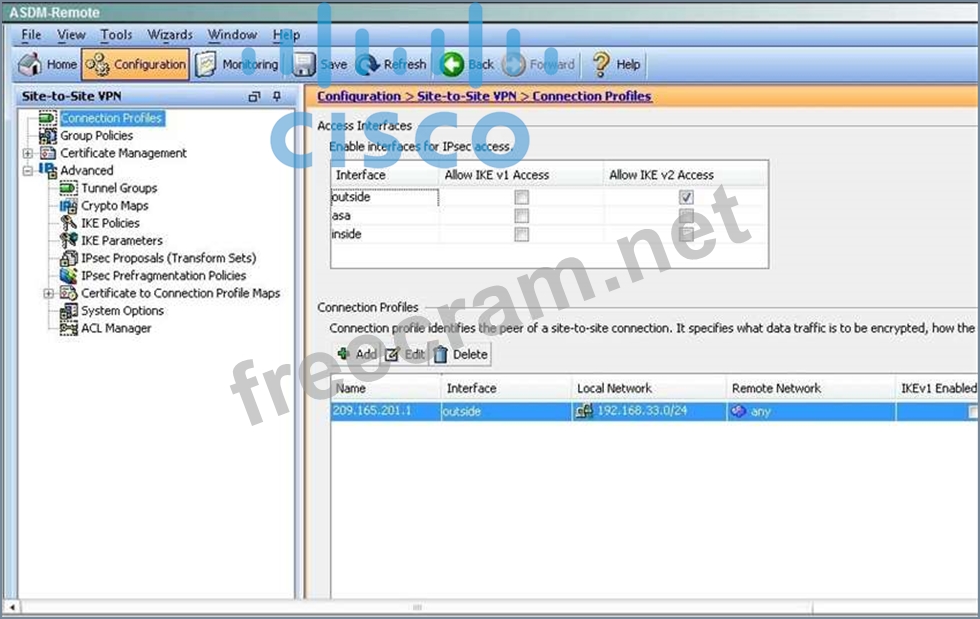Open the Configuration view in toolbar
Viewport: 980px width, 619px height.
(136, 65)
